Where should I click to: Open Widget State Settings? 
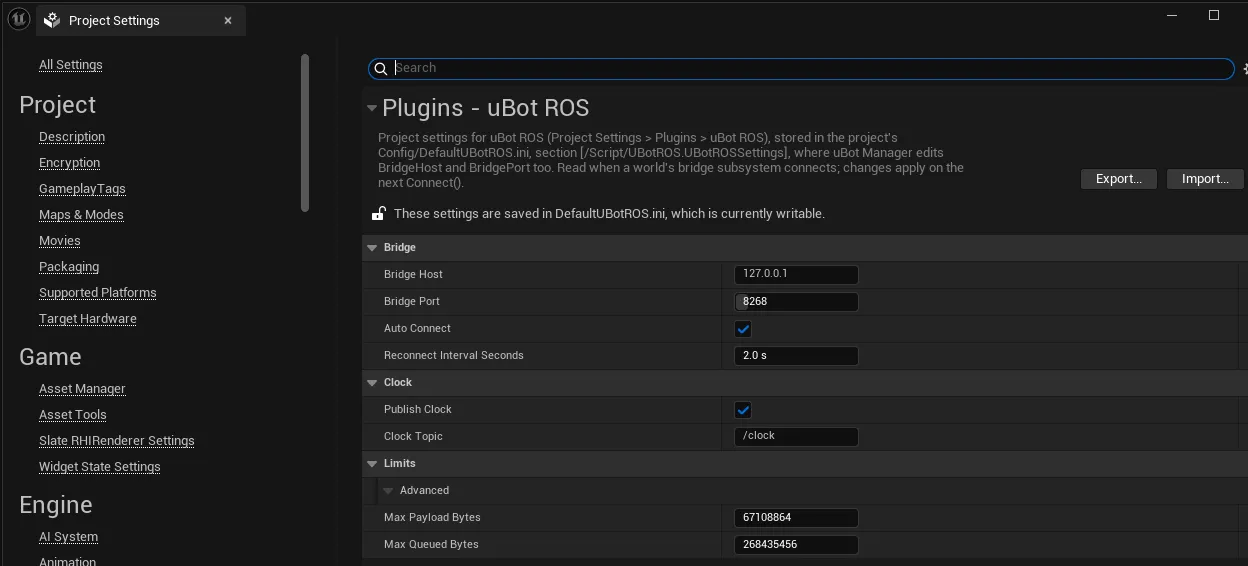(100, 467)
